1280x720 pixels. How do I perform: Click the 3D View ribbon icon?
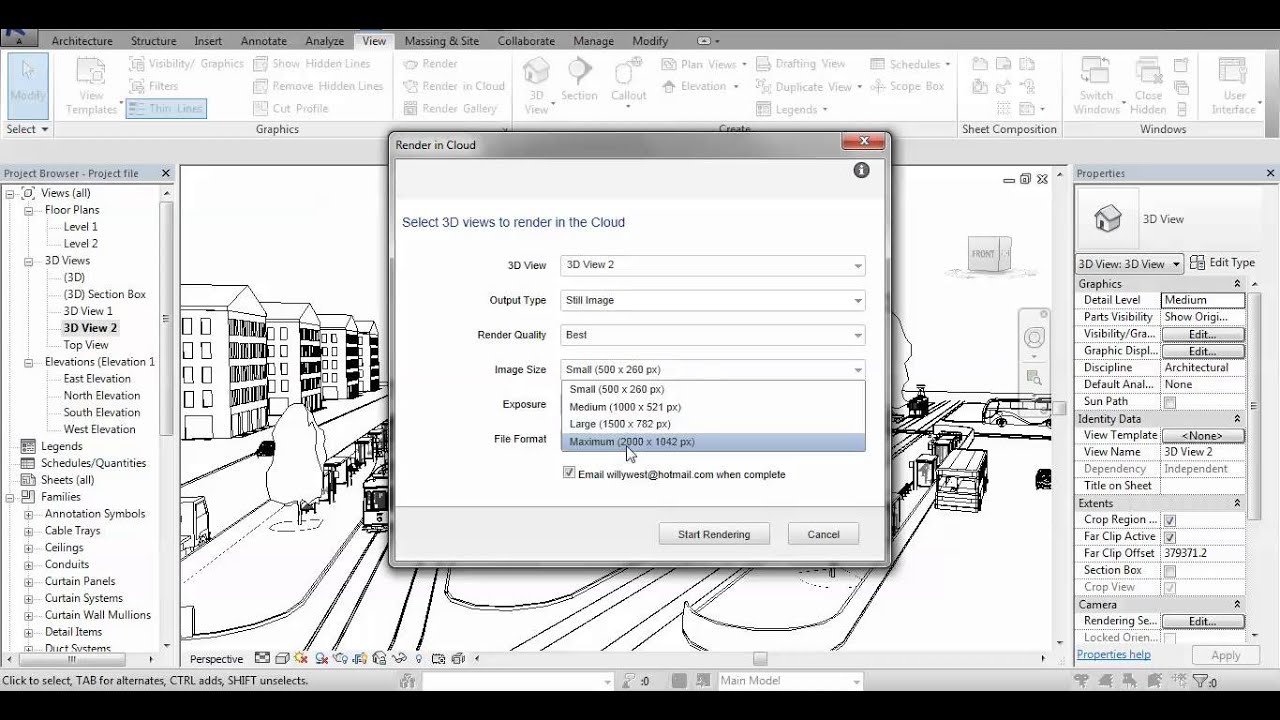coord(537,85)
